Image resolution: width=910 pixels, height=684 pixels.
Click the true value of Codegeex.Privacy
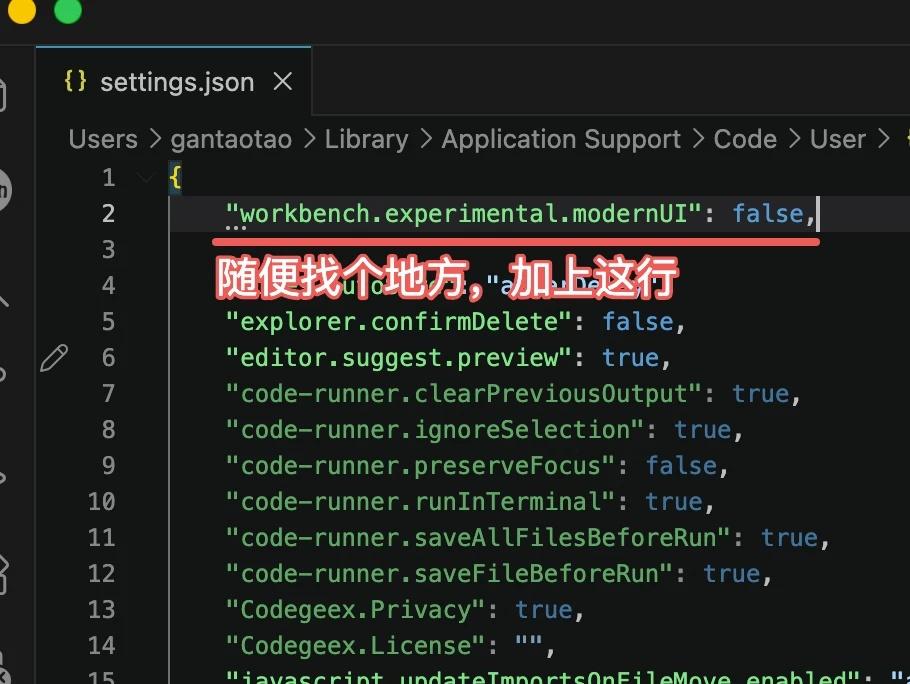(544, 610)
